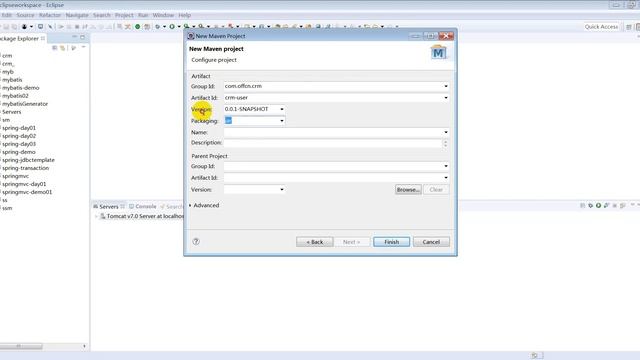640x360 pixels.
Task: Select the springmvc-demo01 project
Action: tap(27, 192)
